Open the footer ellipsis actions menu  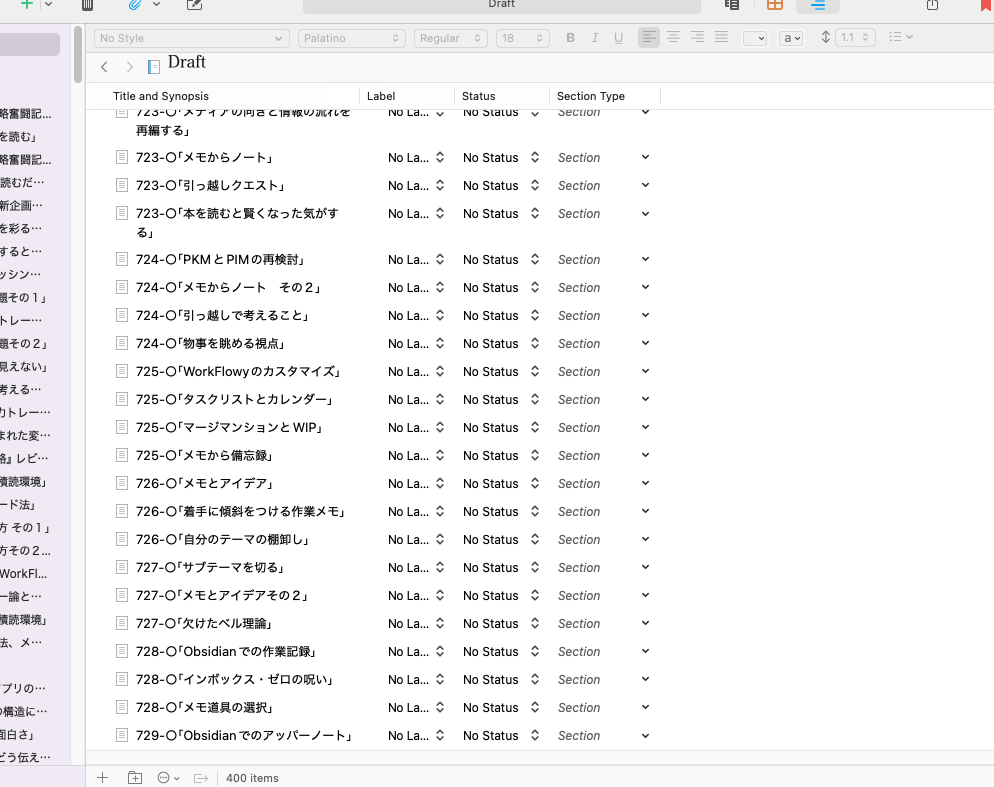168,777
